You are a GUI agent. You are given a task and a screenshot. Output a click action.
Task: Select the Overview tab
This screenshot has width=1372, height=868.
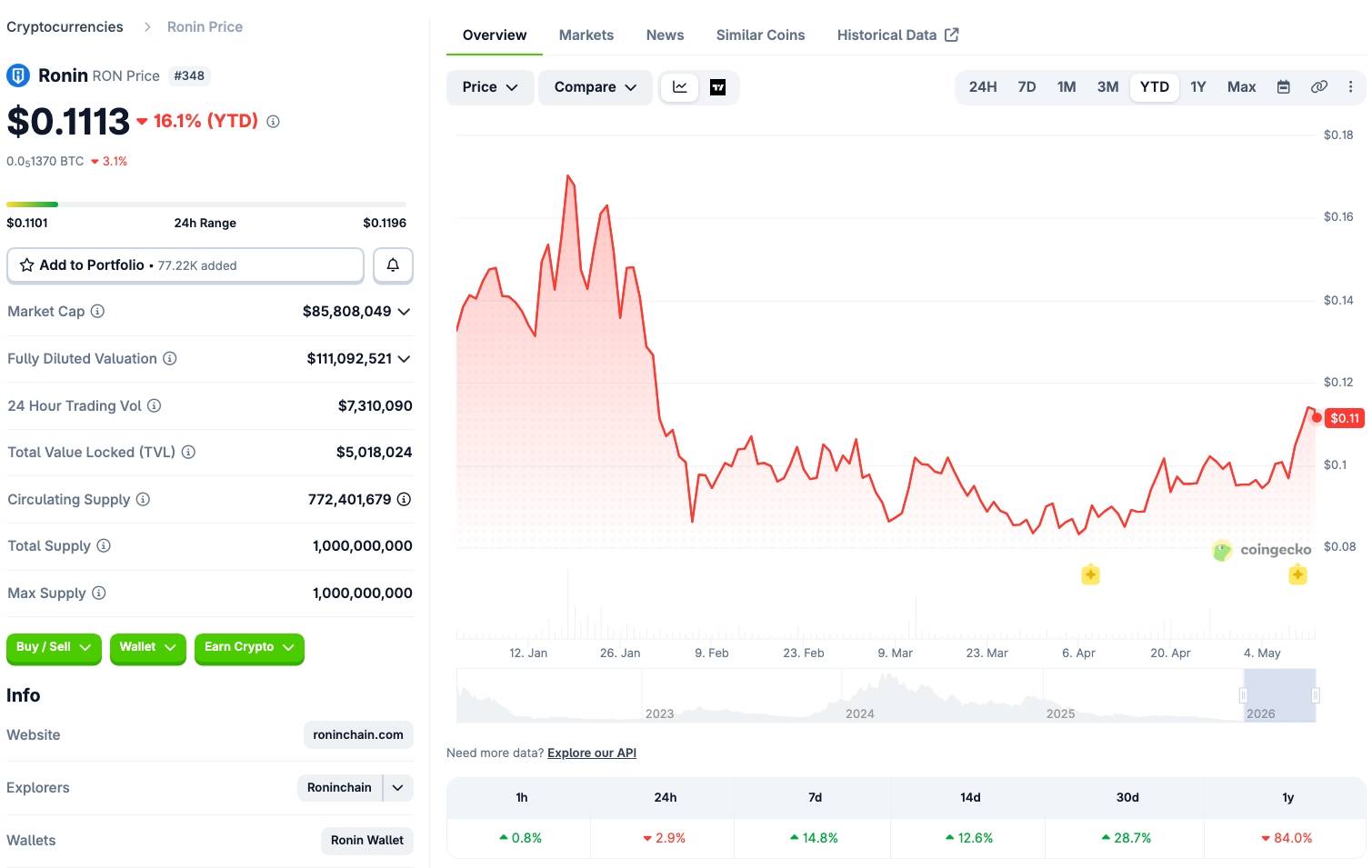(x=495, y=35)
